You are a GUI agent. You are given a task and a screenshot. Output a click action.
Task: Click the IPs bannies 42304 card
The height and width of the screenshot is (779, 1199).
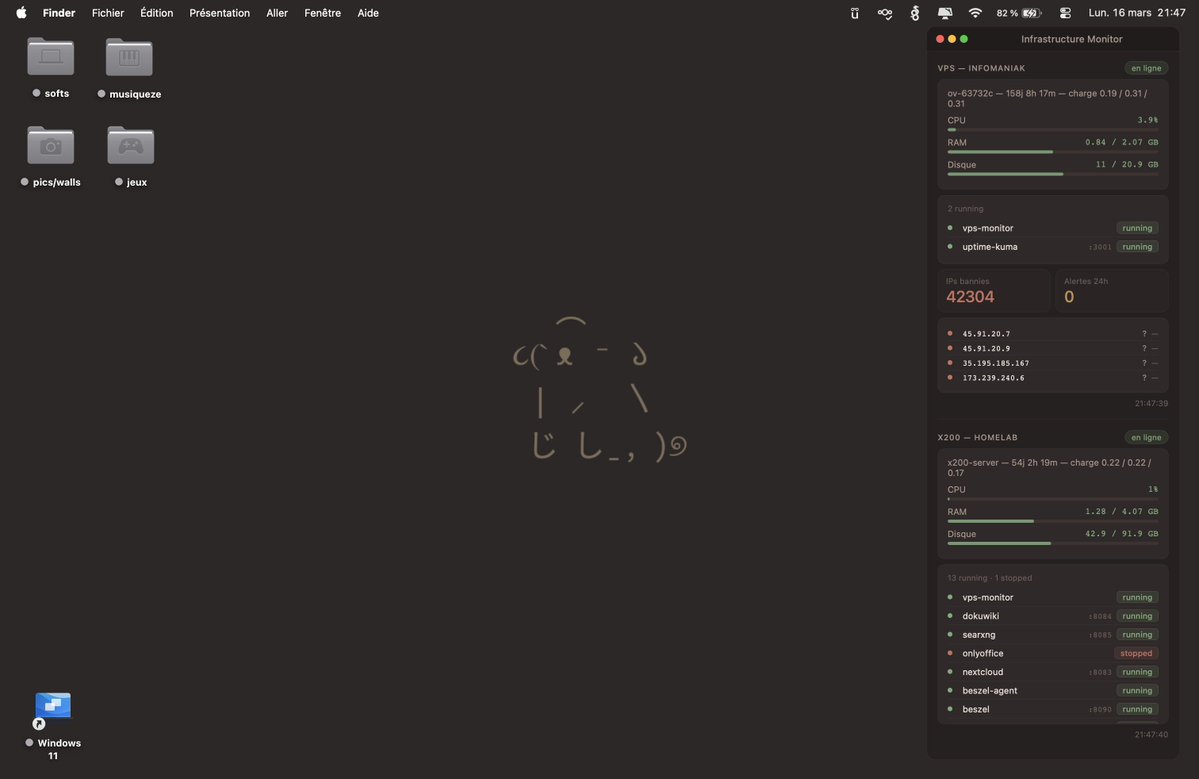point(994,291)
